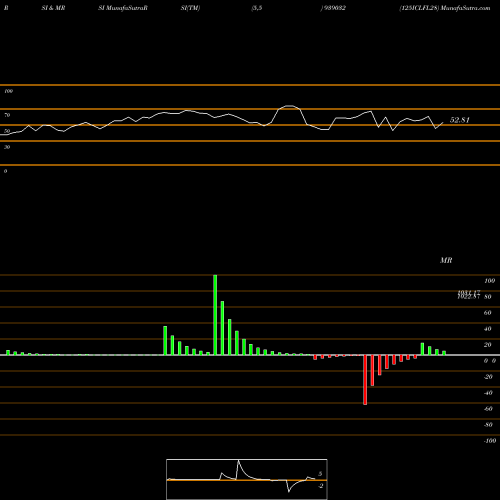Image resolution: width=500 pixels, height=500 pixels.
Task: Click the RSI axis label 30
Action: pyautogui.click(x=7, y=147)
